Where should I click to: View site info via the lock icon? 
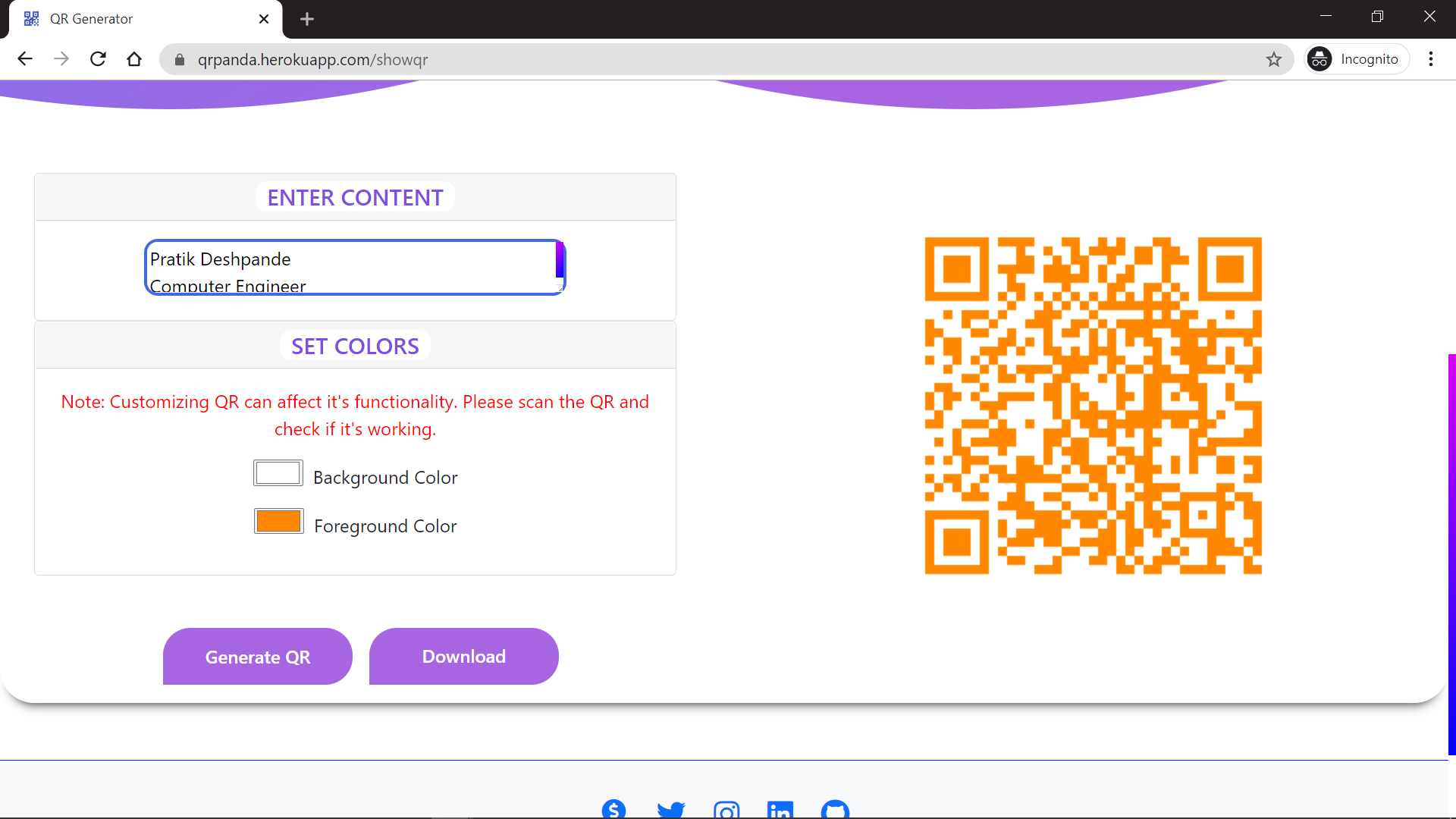(x=180, y=59)
